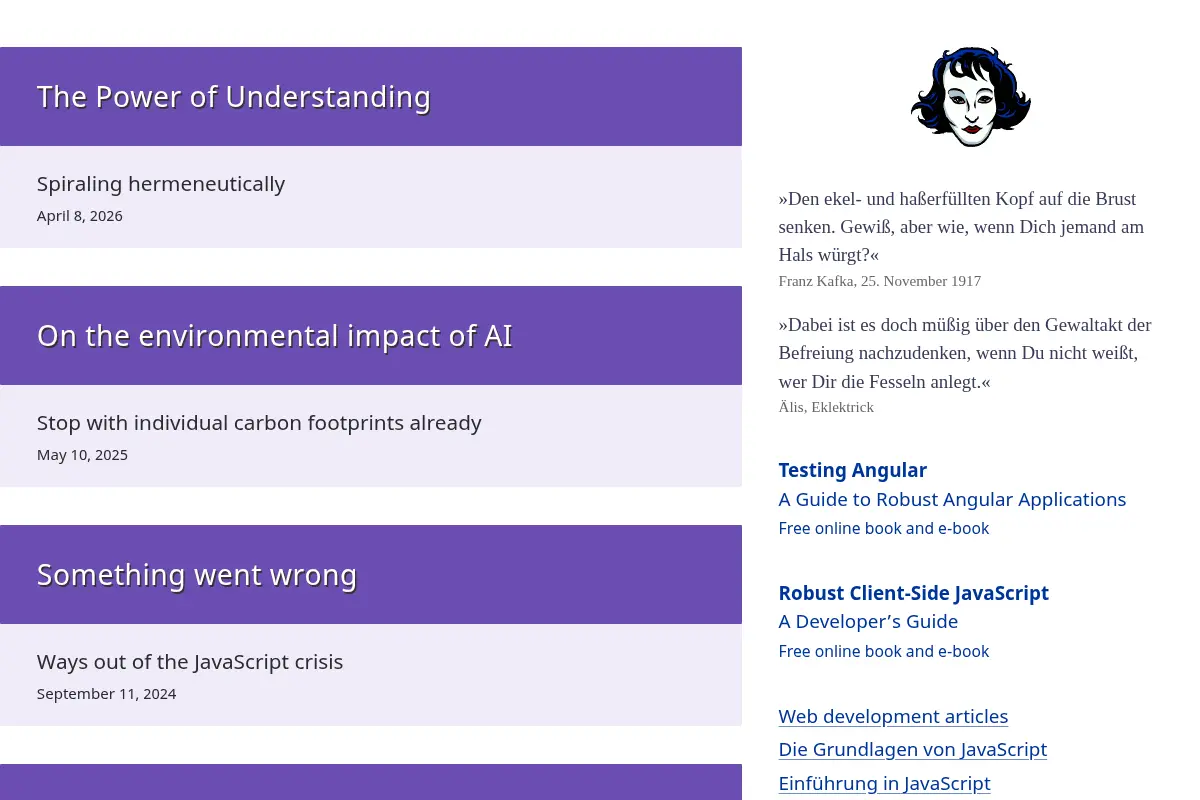
Task: Open 'Stop with individual carbon footprints already' text
Action: pyautogui.click(x=259, y=423)
